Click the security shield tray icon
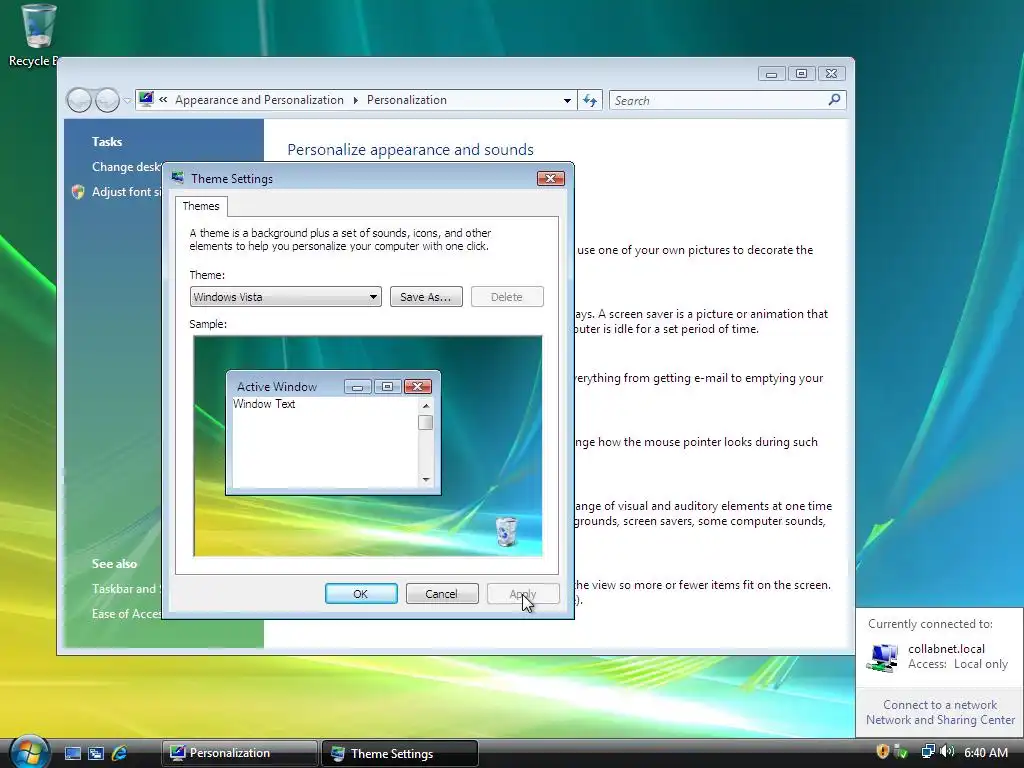This screenshot has height=768, width=1024. [x=882, y=752]
